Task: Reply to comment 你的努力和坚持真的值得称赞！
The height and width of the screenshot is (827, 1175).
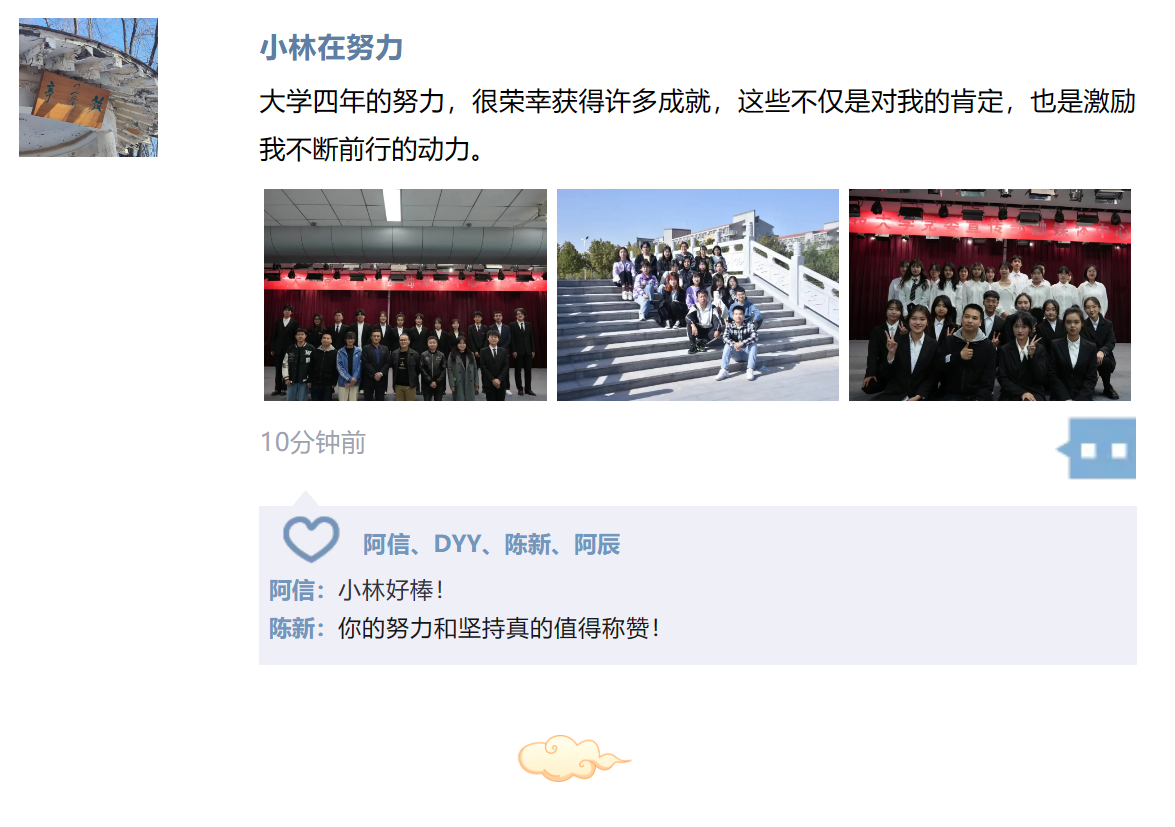Action: [x=499, y=628]
